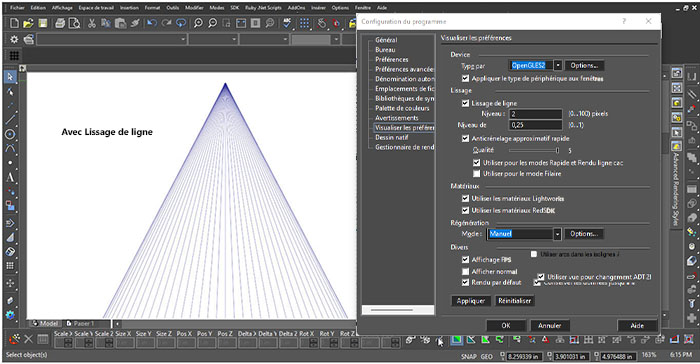
Task: Click the Zoom In magnifier icon
Action: tap(198, 23)
